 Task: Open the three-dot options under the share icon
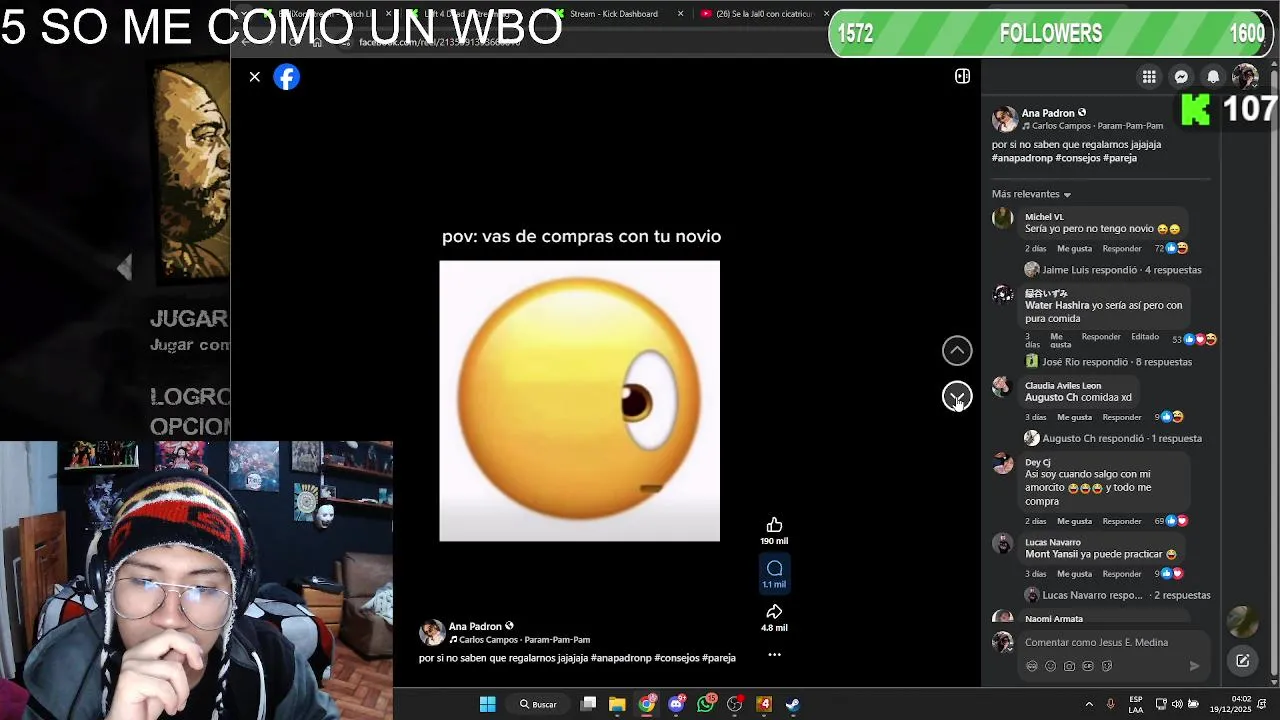click(774, 655)
